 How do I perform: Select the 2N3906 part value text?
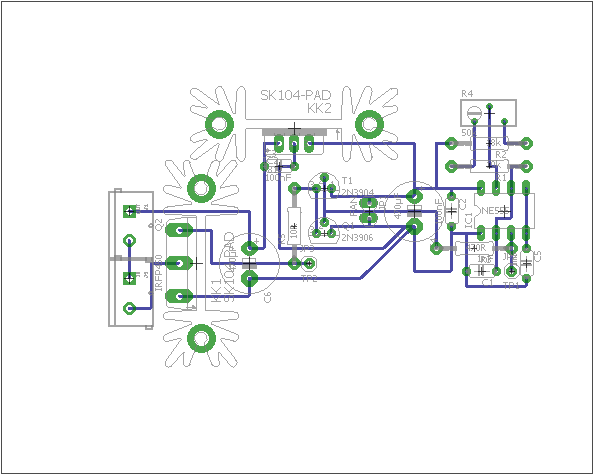tap(357, 238)
